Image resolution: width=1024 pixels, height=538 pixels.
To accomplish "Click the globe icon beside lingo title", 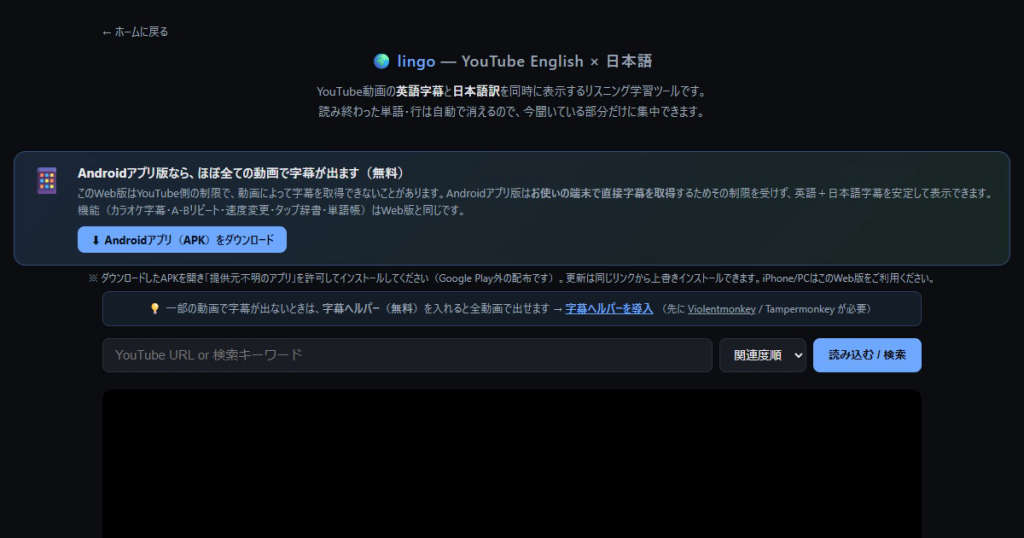I will [x=381, y=61].
